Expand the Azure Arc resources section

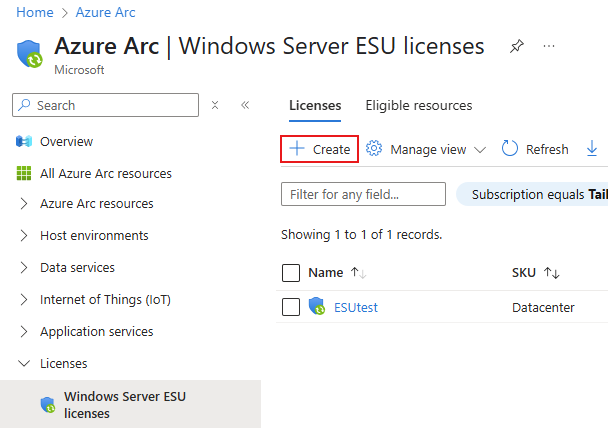coord(24,204)
